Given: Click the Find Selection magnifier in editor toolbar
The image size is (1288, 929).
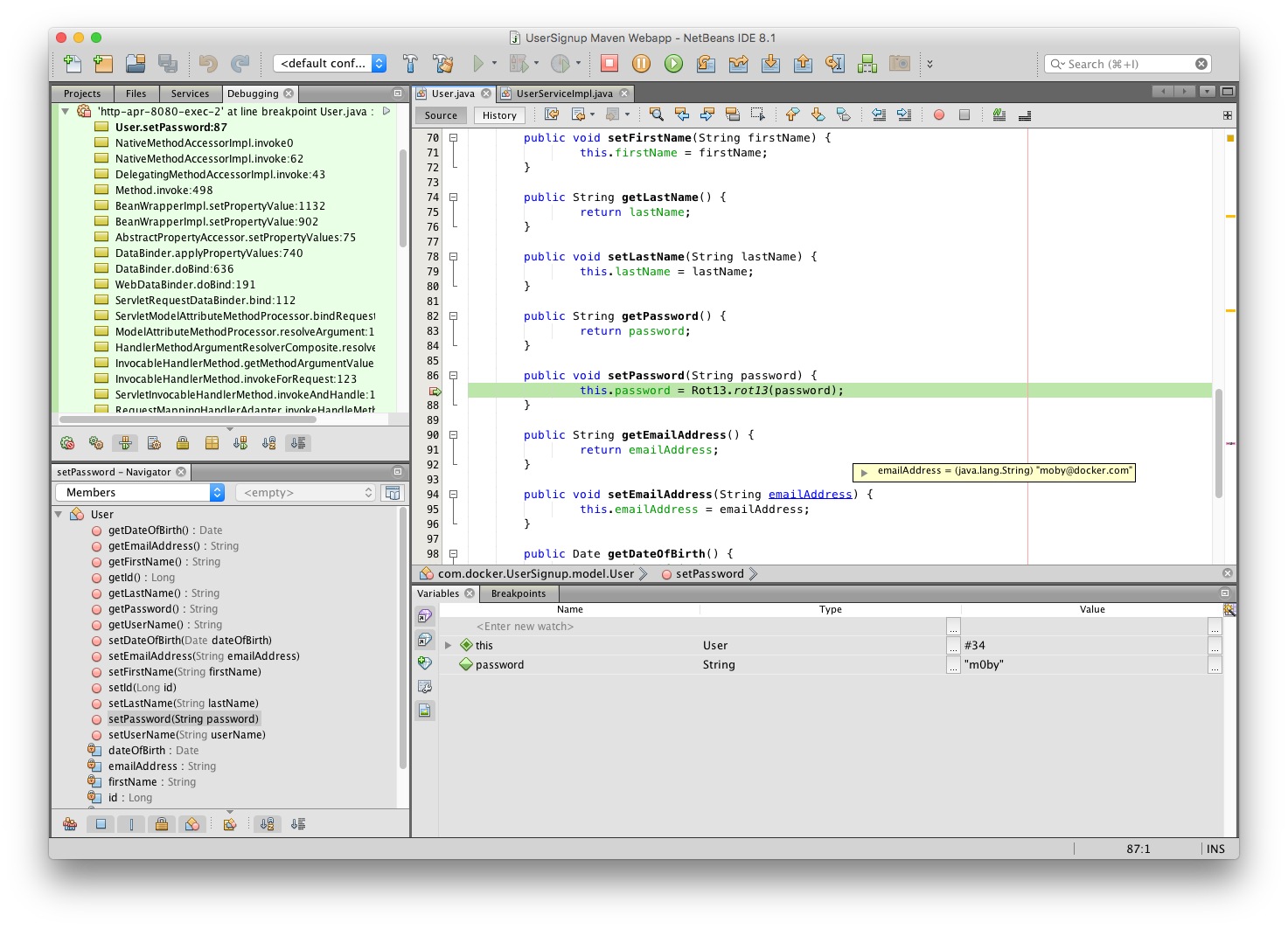Looking at the screenshot, I should click(x=656, y=114).
